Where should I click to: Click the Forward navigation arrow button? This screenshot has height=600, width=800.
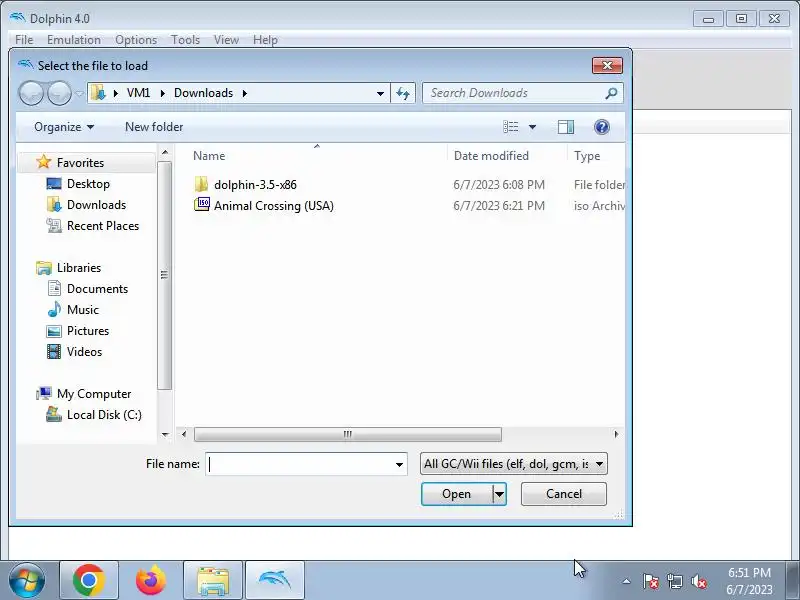pyautogui.click(x=60, y=93)
